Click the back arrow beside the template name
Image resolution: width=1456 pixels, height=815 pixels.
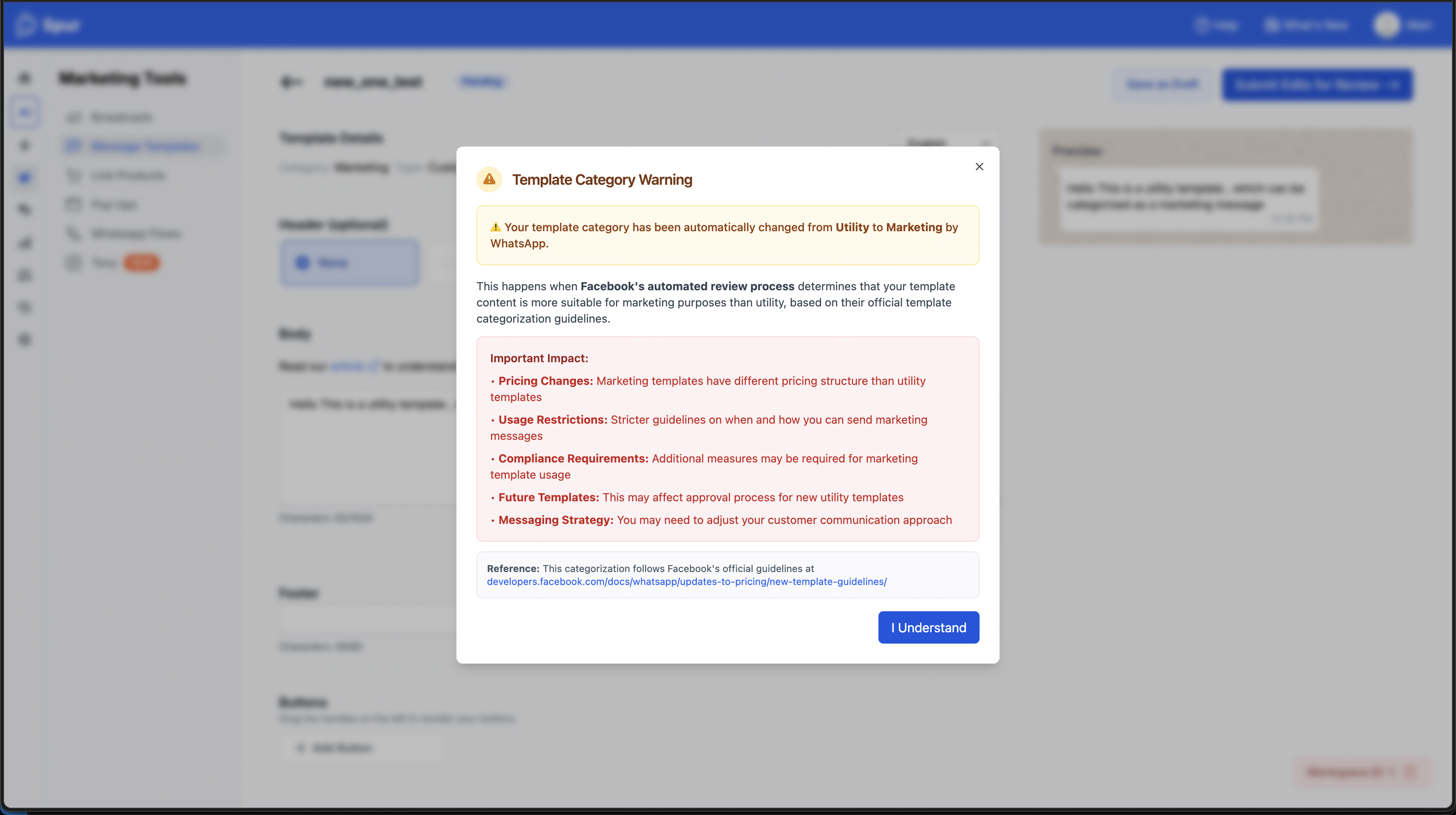(x=291, y=82)
